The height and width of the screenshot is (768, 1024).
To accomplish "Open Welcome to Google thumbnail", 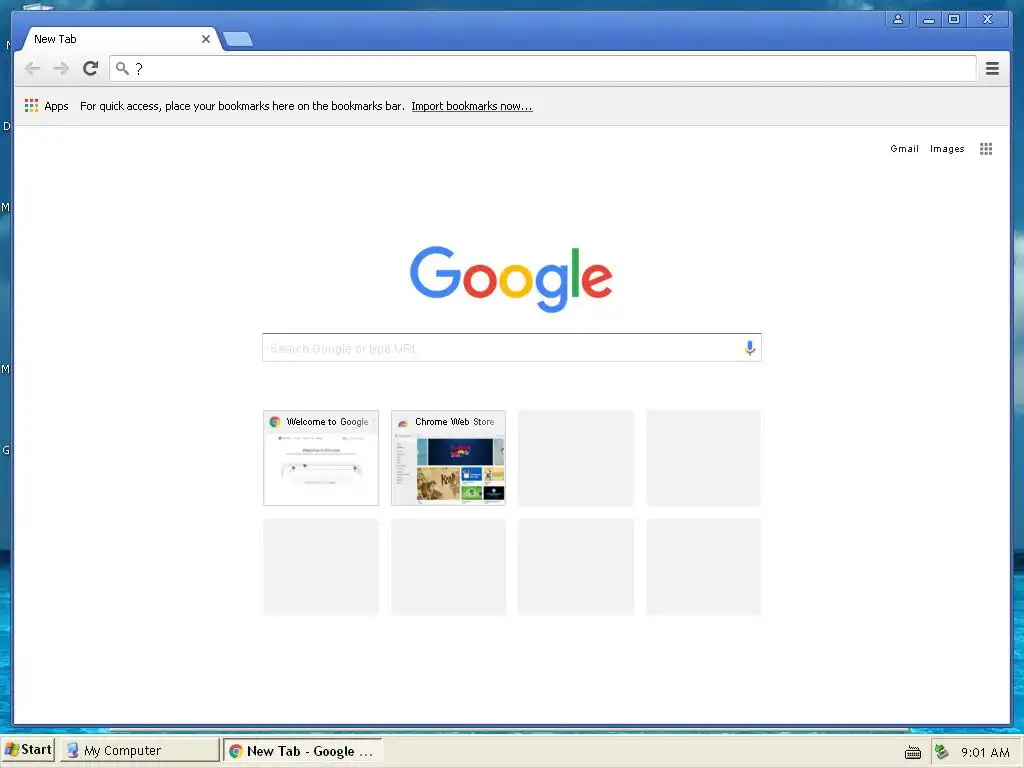I will pyautogui.click(x=321, y=458).
